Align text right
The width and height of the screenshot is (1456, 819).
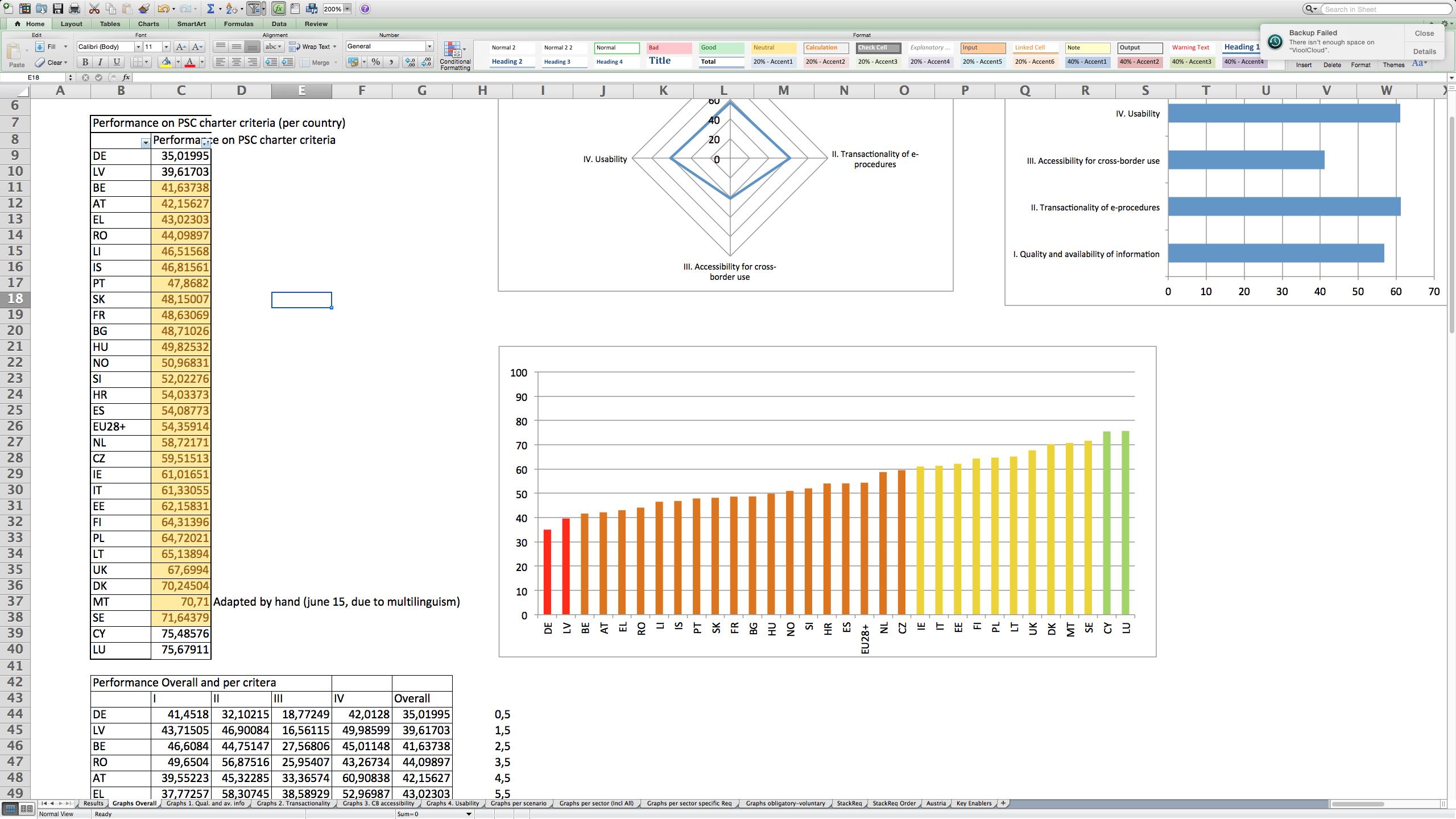pyautogui.click(x=253, y=62)
